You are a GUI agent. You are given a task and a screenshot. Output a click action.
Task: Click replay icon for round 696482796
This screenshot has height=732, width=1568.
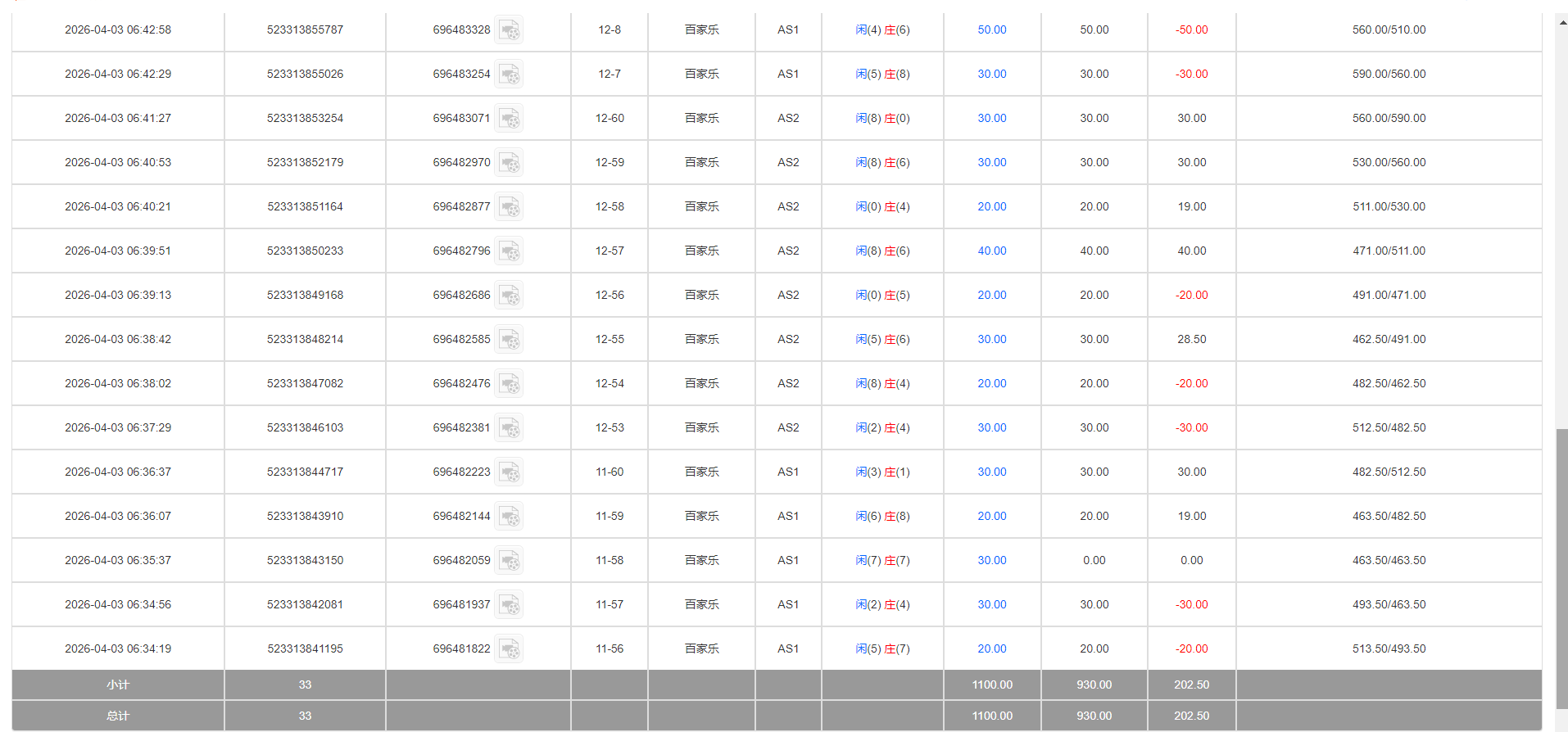tap(509, 251)
